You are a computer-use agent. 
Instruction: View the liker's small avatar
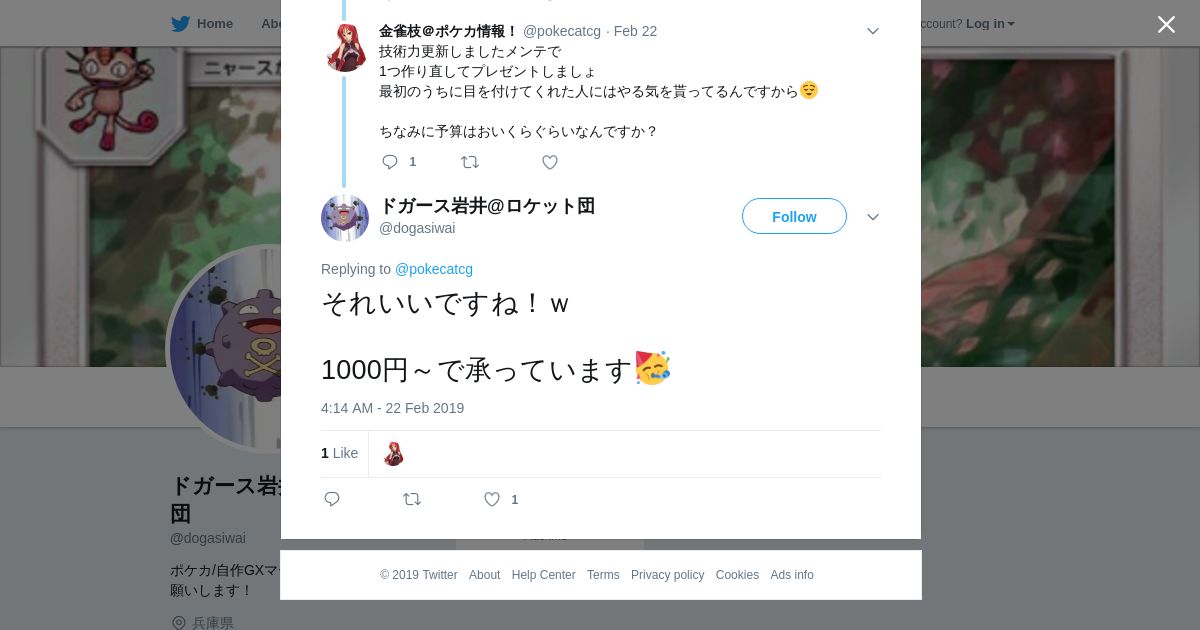pos(394,454)
